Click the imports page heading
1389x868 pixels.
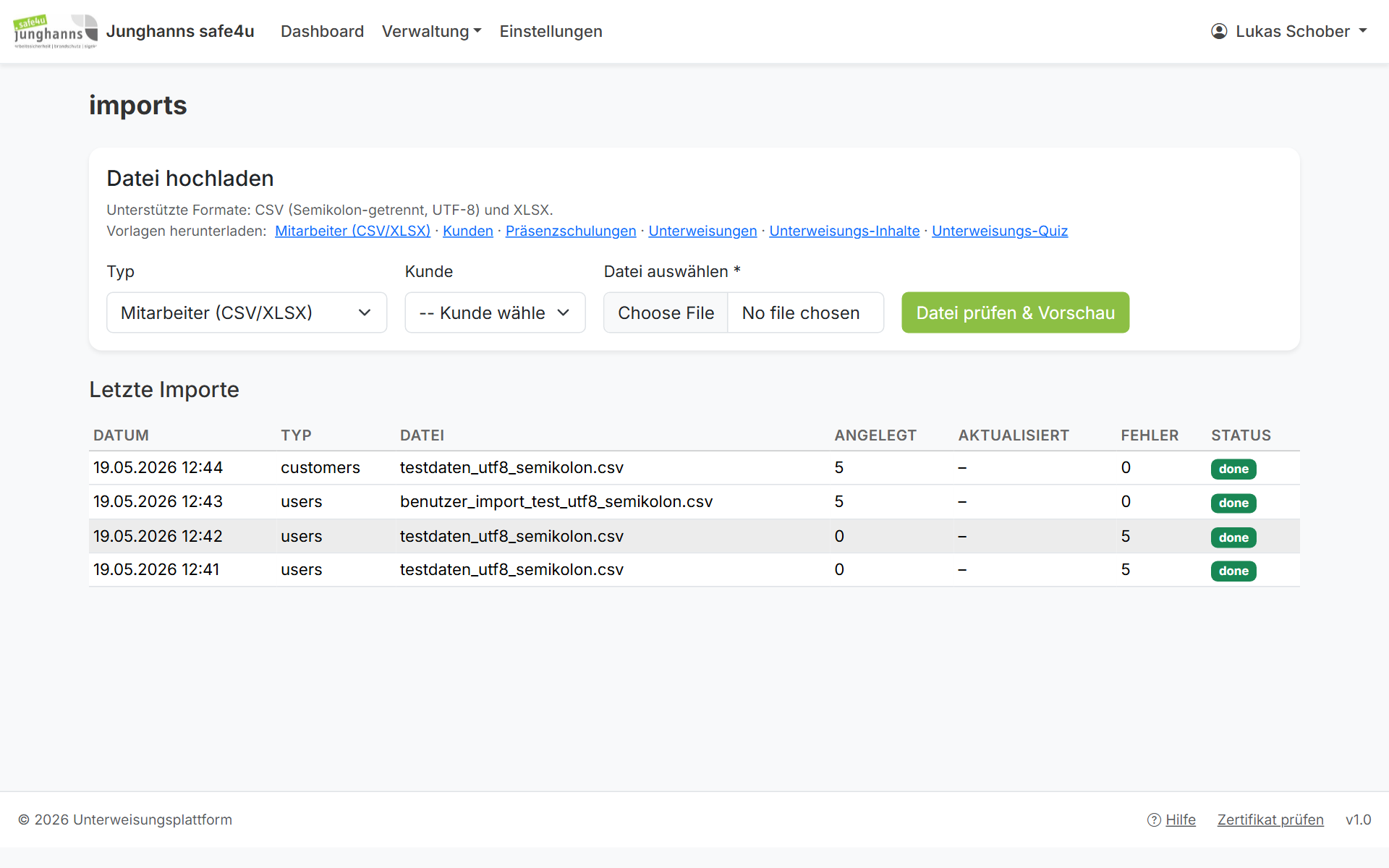tap(138, 106)
